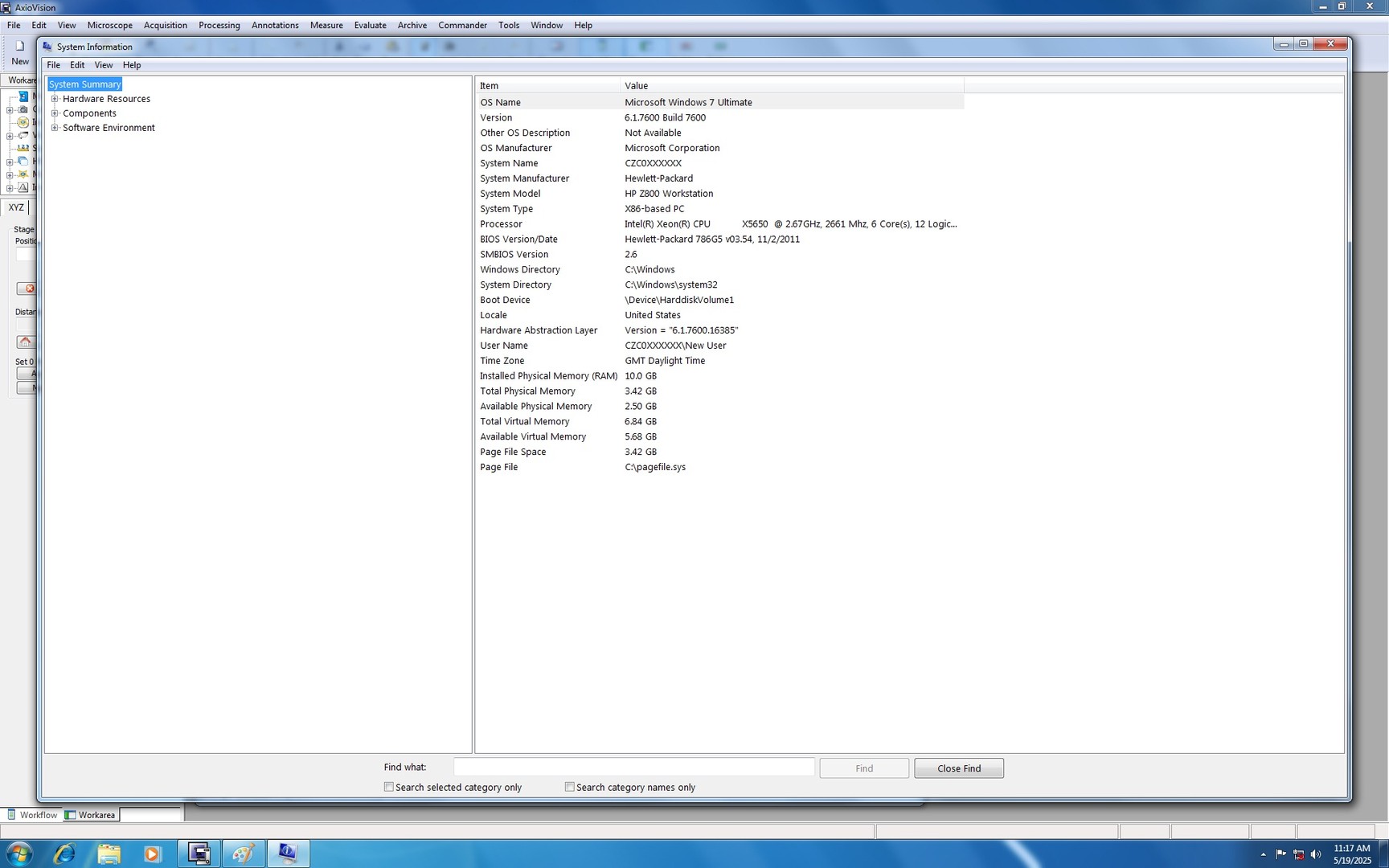This screenshot has height=868, width=1389.
Task: Check 'Search category names only' option
Action: (570, 788)
